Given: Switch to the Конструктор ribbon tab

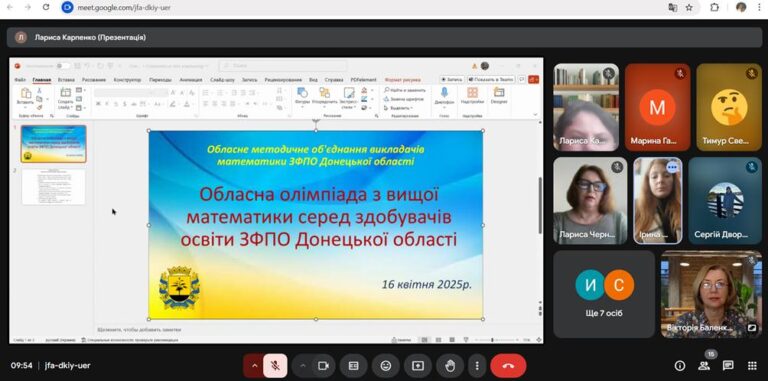Looking at the screenshot, I should coord(127,79).
